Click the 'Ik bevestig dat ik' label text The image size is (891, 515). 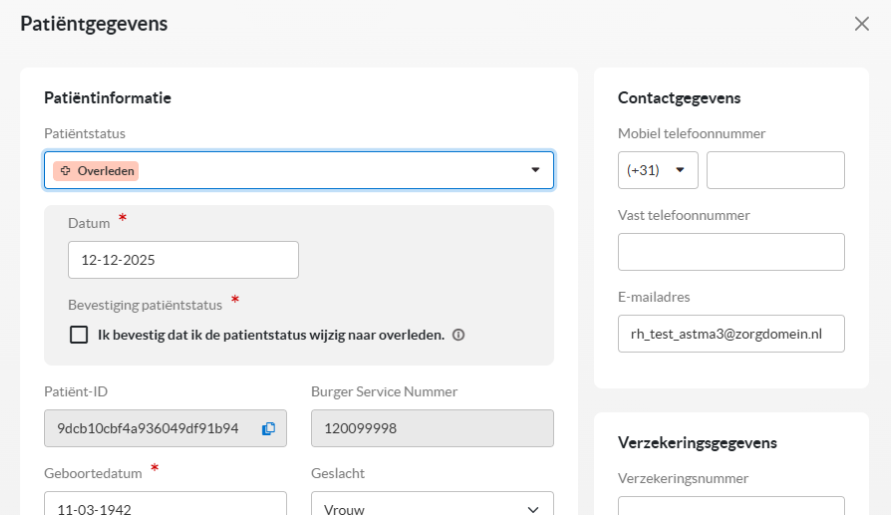tap(270, 335)
